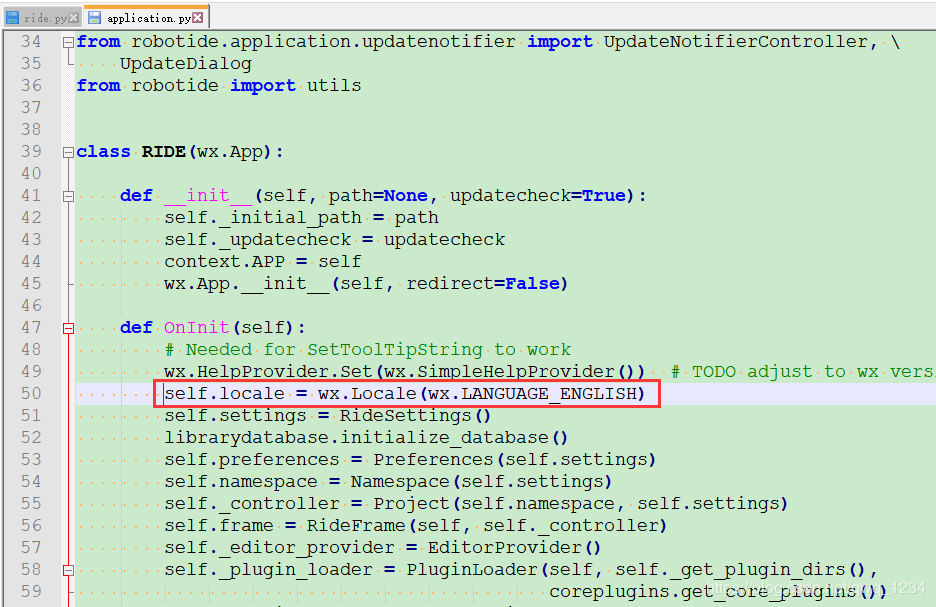This screenshot has width=936, height=607.
Task: Click on Project( in line 55
Action: [x=417, y=504]
